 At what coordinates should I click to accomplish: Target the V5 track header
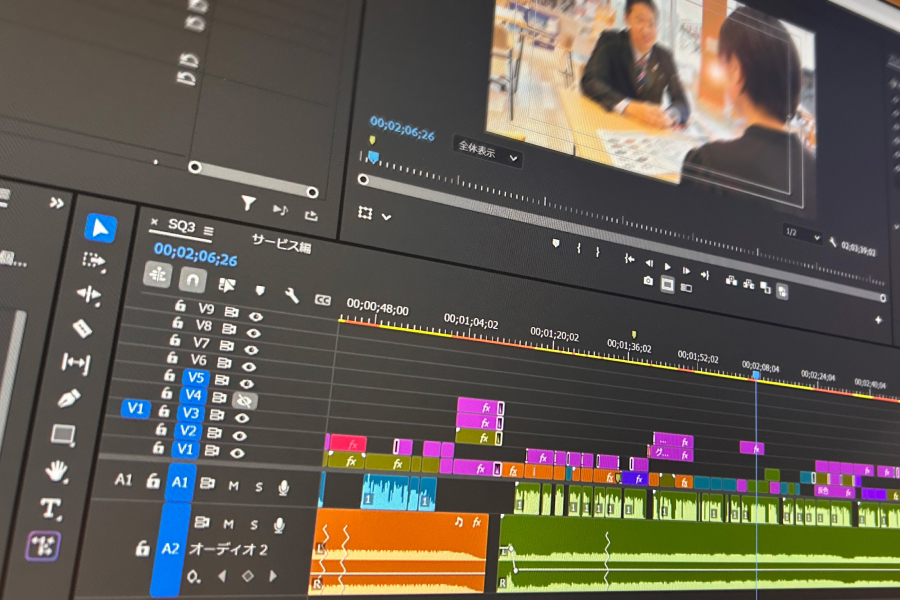(x=196, y=377)
